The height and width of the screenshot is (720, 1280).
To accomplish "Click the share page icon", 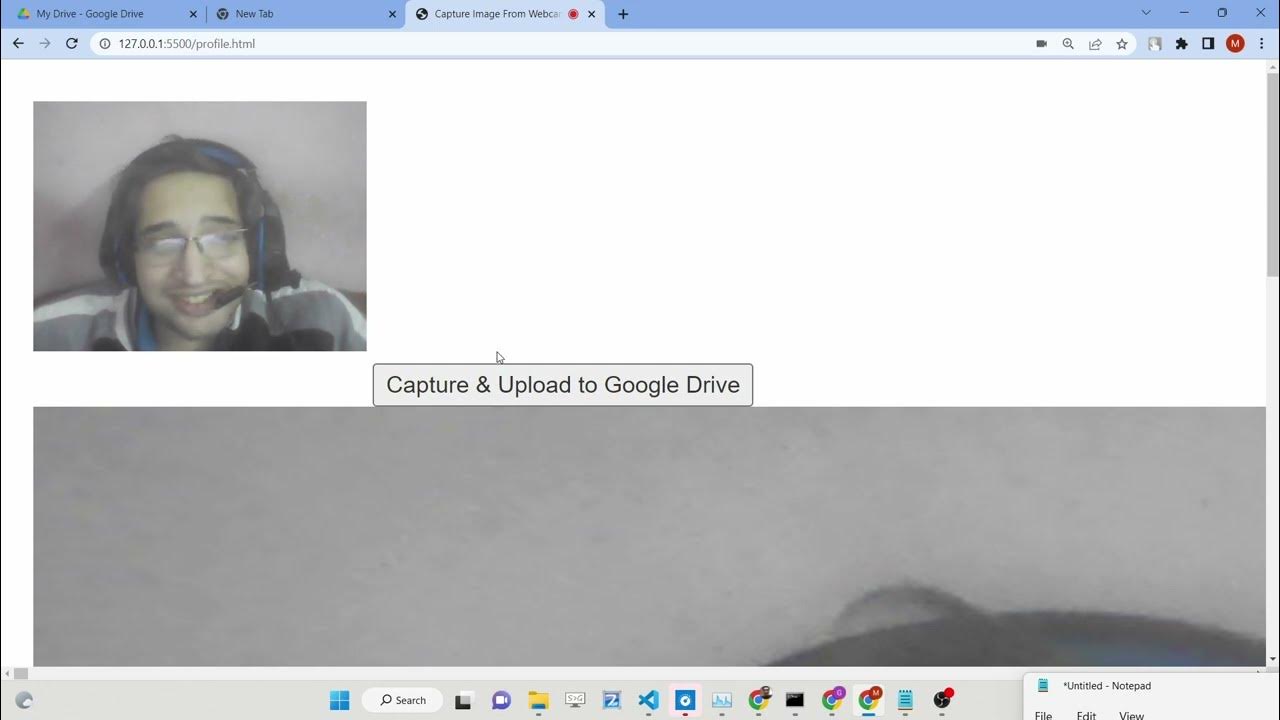I will 1095,44.
